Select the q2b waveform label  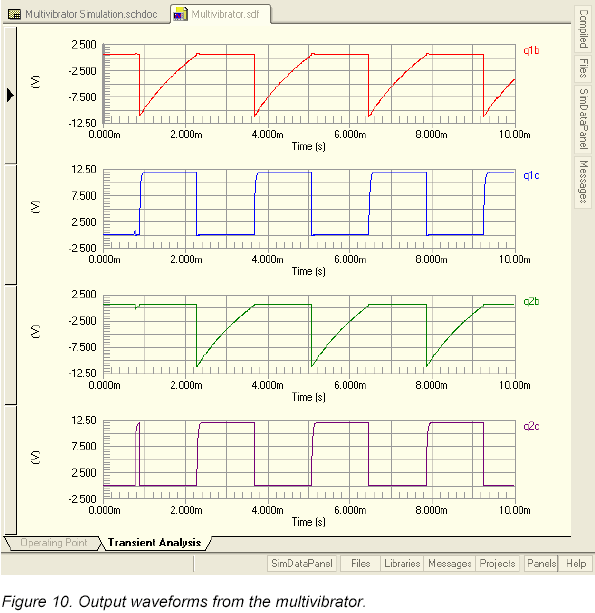[531, 301]
